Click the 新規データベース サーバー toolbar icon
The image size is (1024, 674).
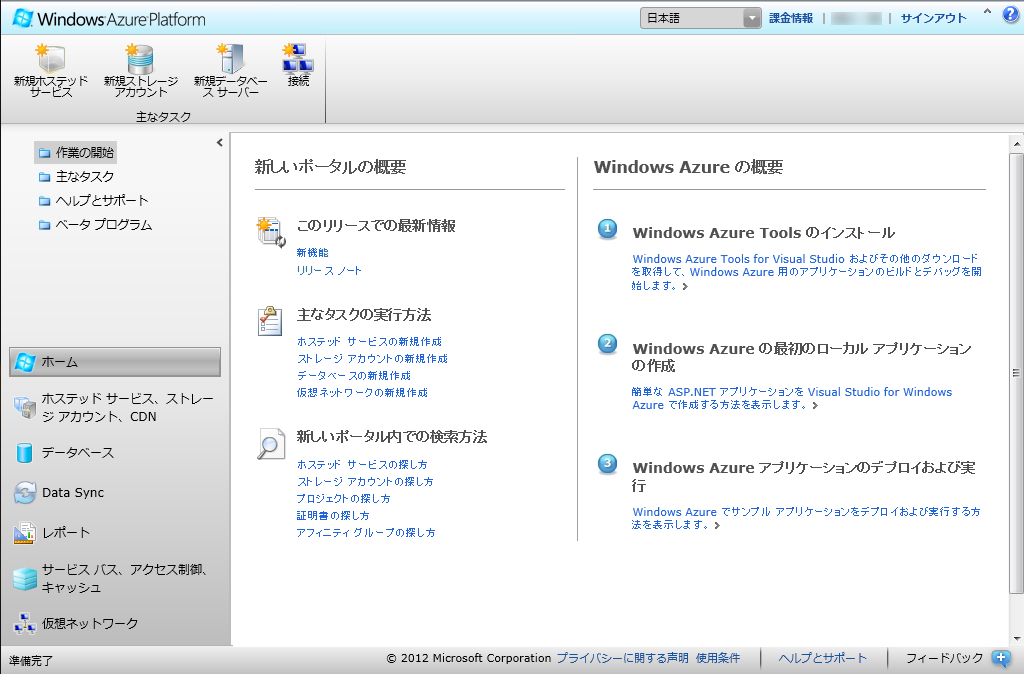pyautogui.click(x=230, y=59)
